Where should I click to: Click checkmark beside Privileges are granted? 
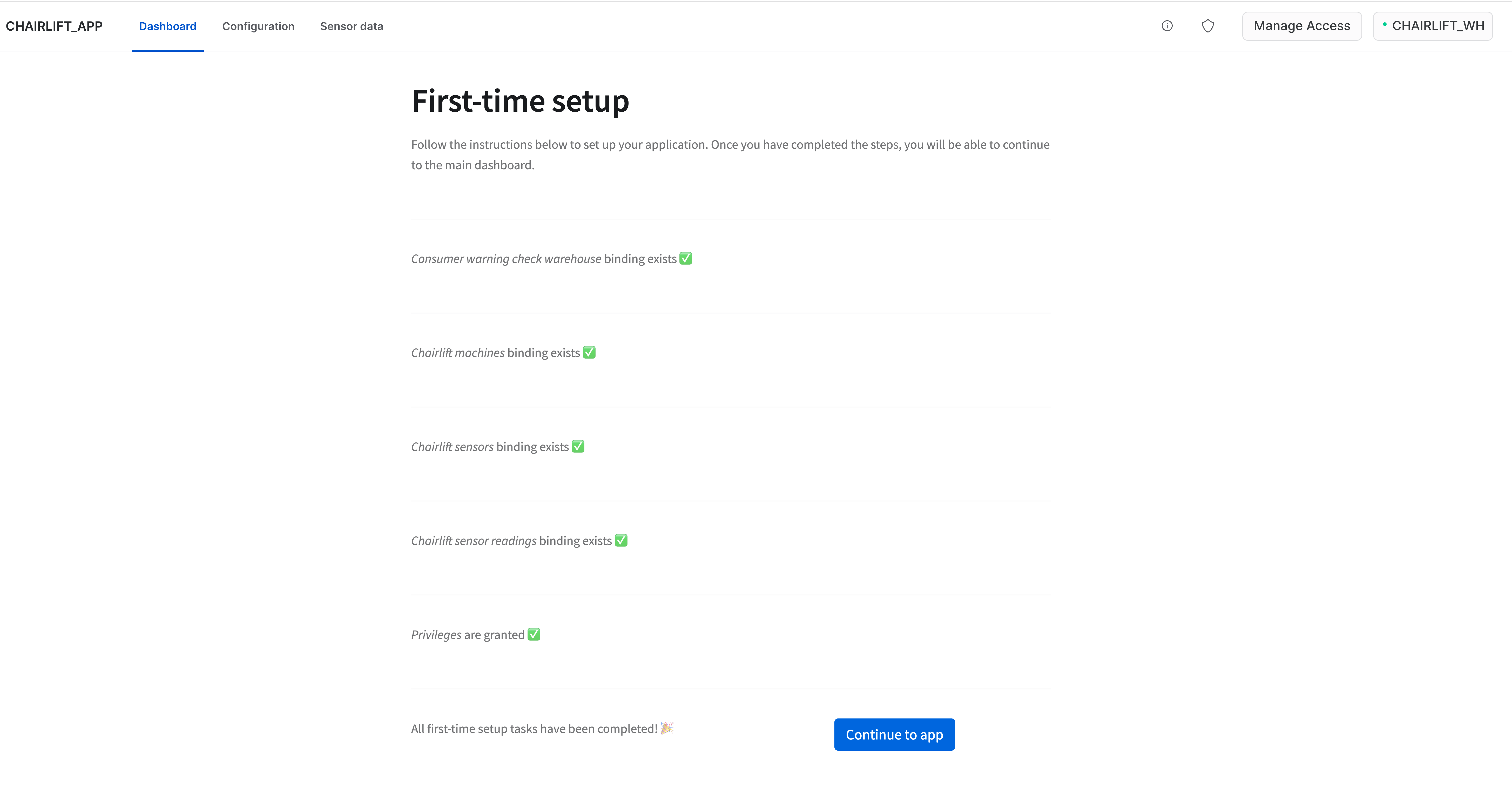coord(534,634)
